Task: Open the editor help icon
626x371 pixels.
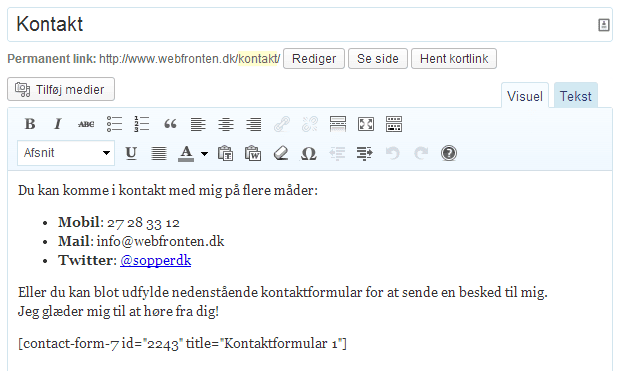Action: click(x=449, y=153)
